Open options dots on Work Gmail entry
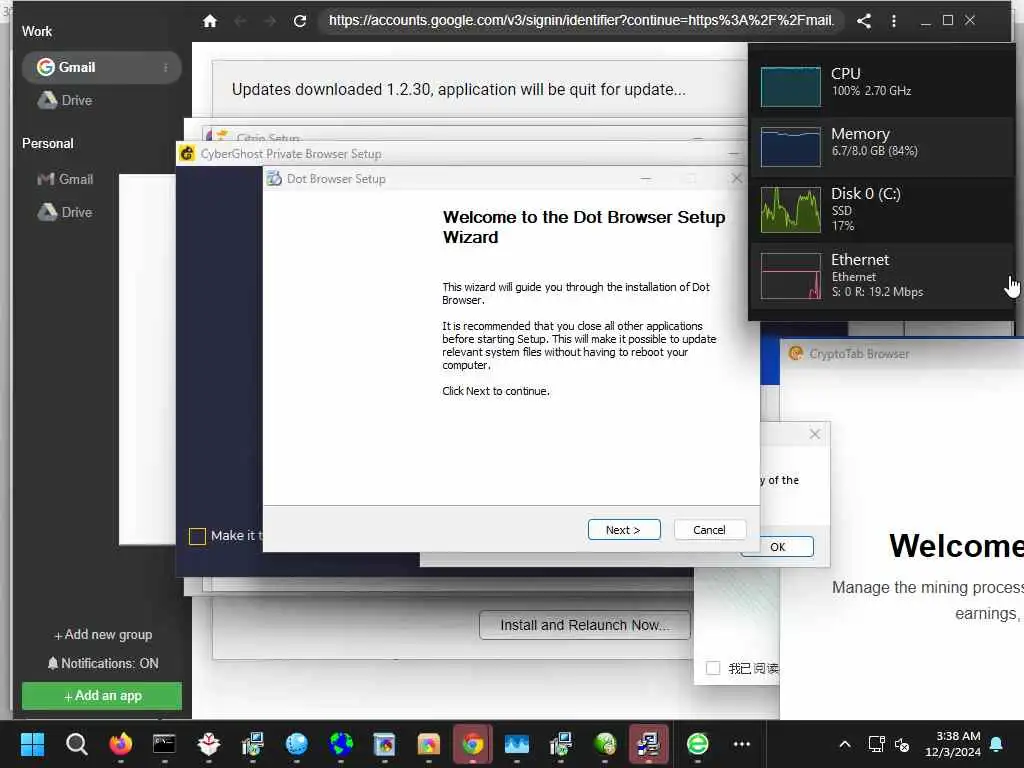The height and width of the screenshot is (768, 1024). pos(166,67)
